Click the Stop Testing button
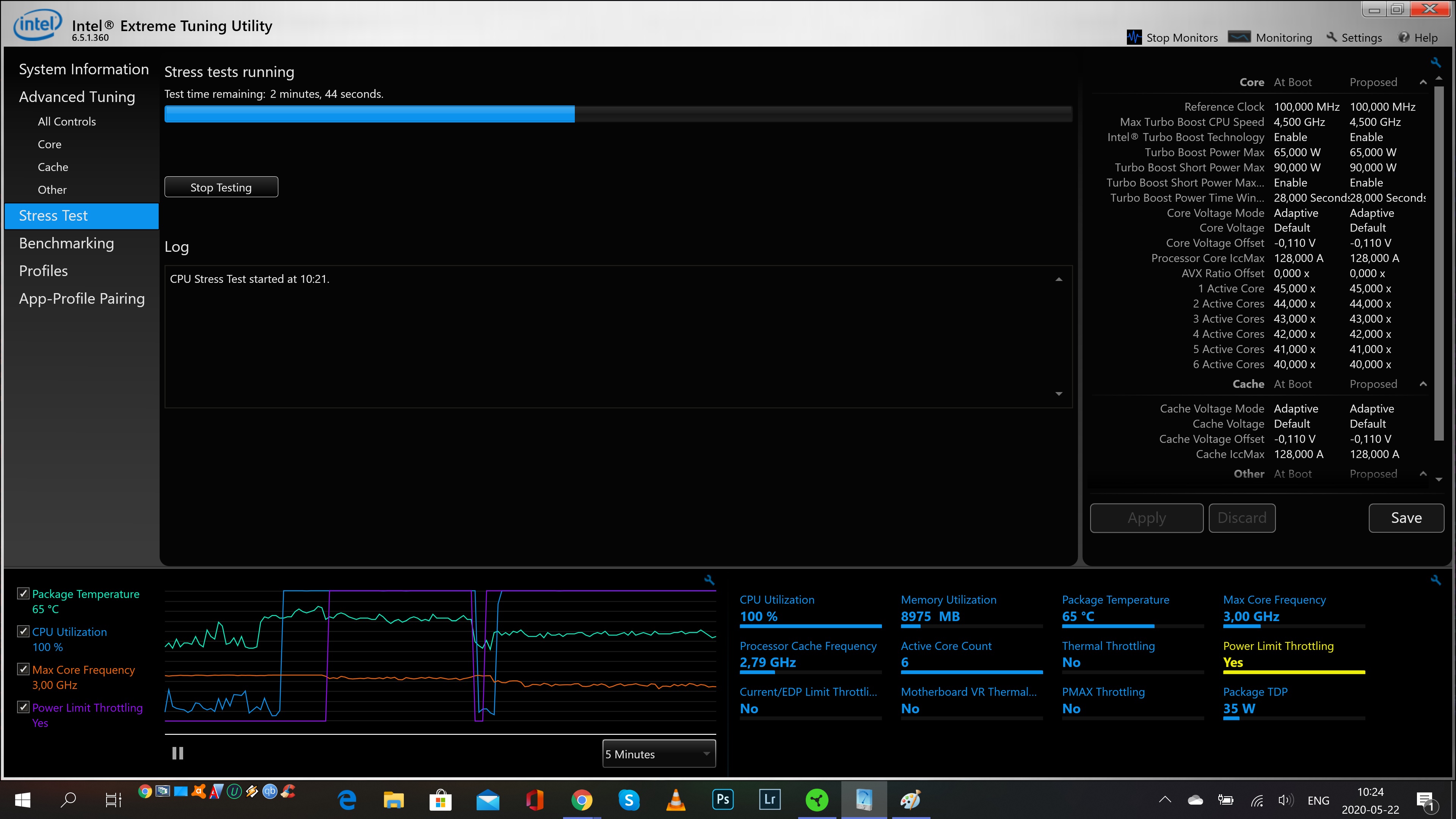This screenshot has height=819, width=1456. coord(221,187)
